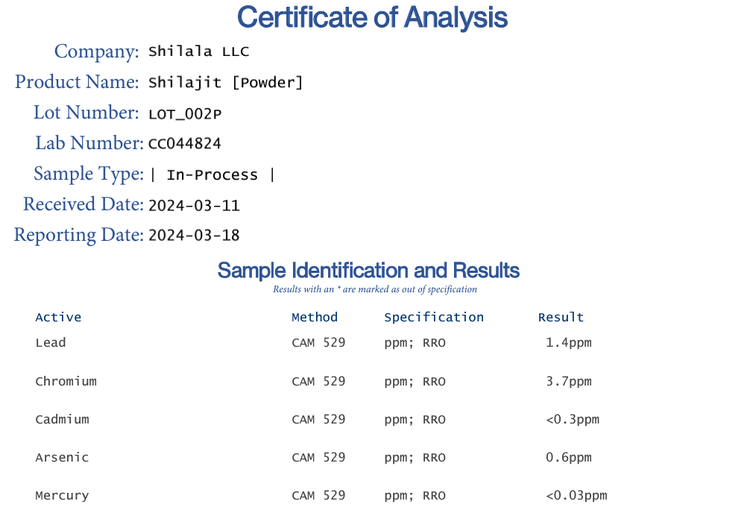Click the 'Company:' label
This screenshot has width=750, height=519.
pos(96,52)
